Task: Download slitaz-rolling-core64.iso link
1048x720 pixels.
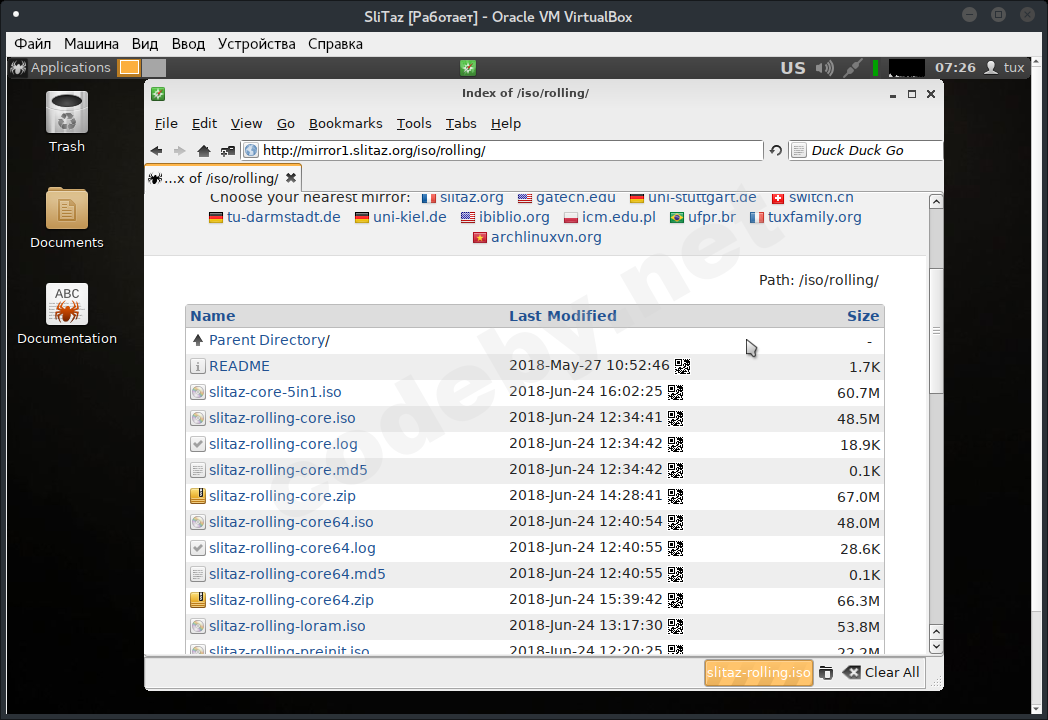Action: tap(291, 522)
